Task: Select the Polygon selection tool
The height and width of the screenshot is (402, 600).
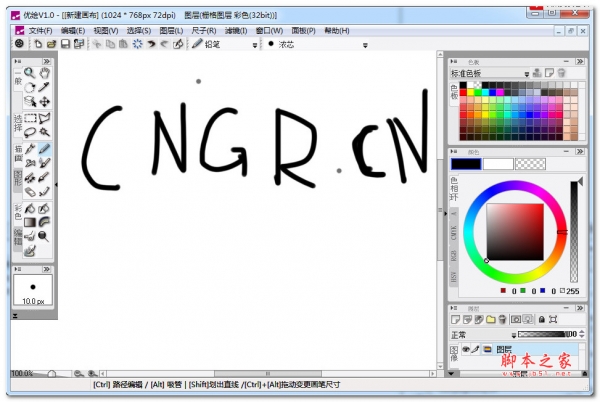Action: click(x=45, y=118)
